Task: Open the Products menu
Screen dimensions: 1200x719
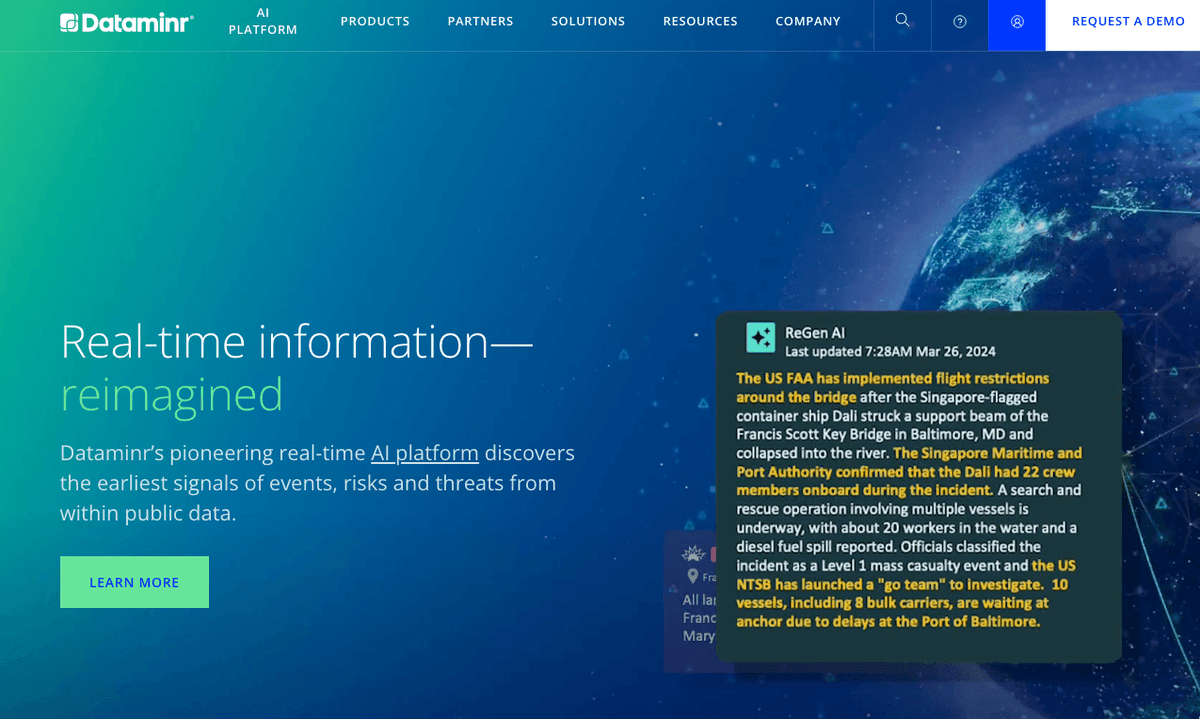Action: point(375,21)
